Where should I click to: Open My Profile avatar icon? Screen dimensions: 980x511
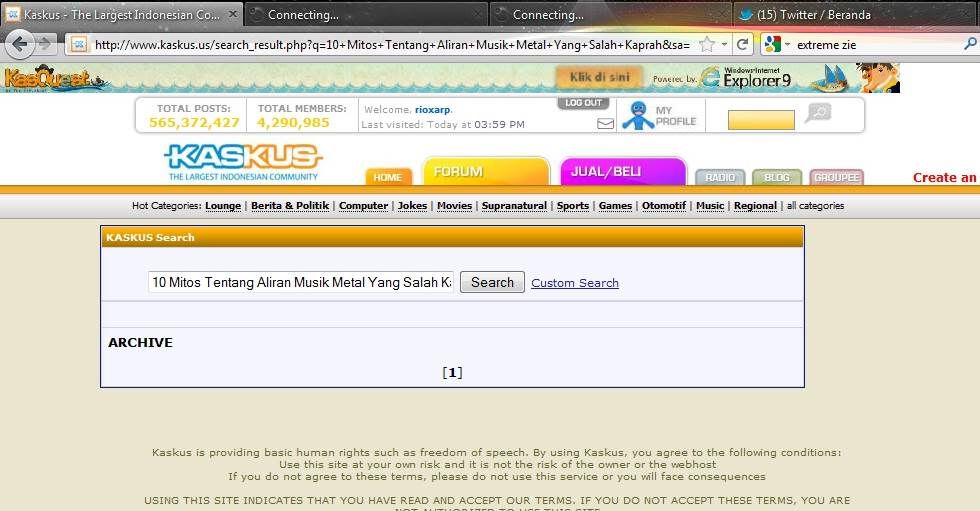coord(638,116)
